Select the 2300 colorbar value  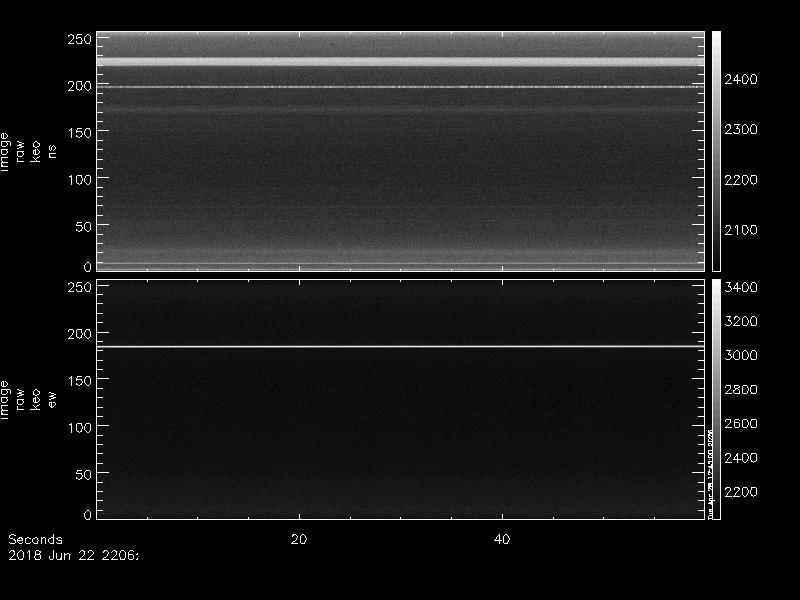click(741, 129)
